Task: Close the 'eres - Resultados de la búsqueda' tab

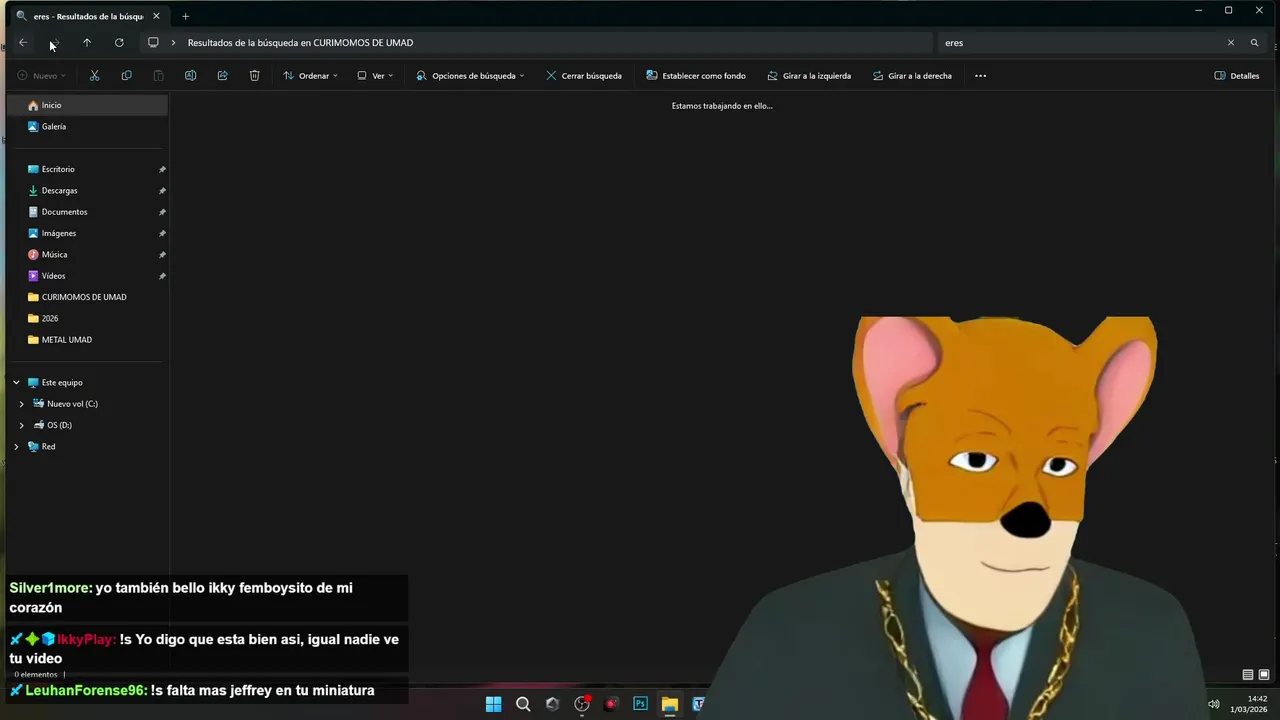Action: click(x=156, y=16)
